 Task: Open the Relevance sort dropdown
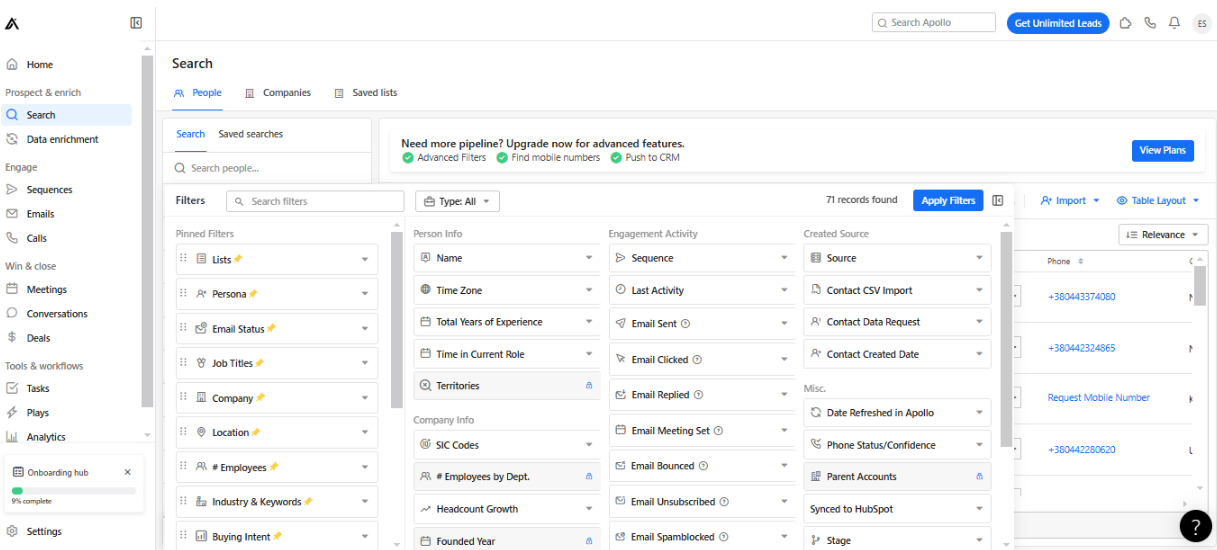click(1163, 235)
